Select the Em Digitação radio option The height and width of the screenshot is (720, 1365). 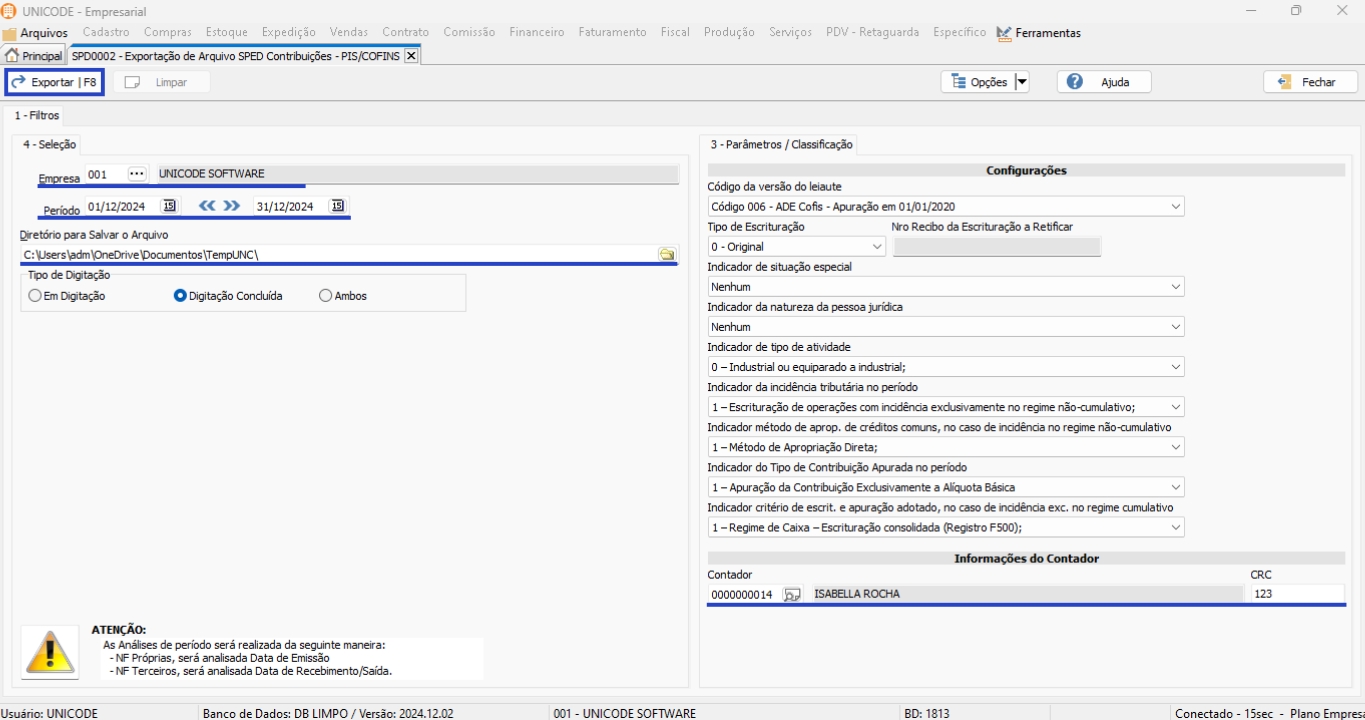point(36,296)
